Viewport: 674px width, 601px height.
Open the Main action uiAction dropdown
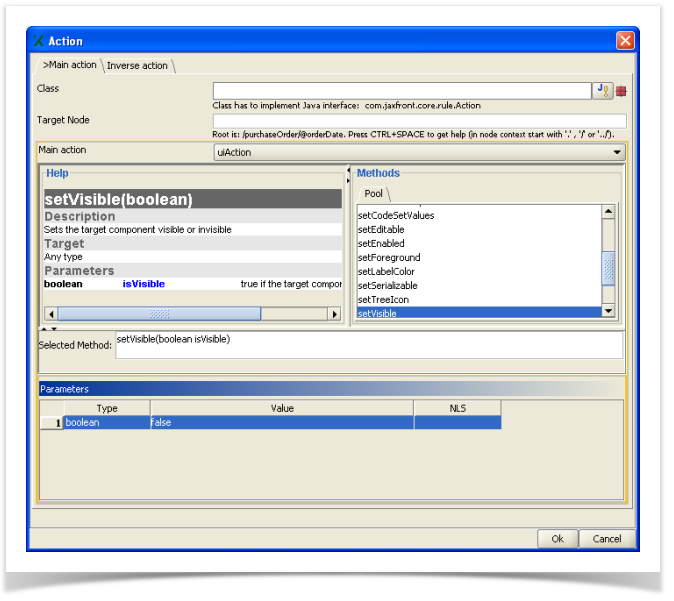[x=618, y=153]
